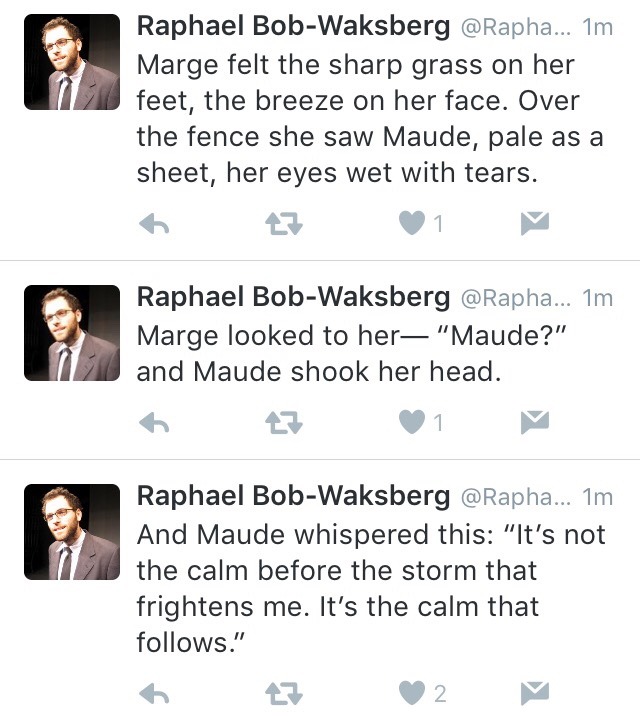Reply to the 'sharp grass' tweet
Image resolution: width=640 pixels, height=717 pixels.
(152, 225)
